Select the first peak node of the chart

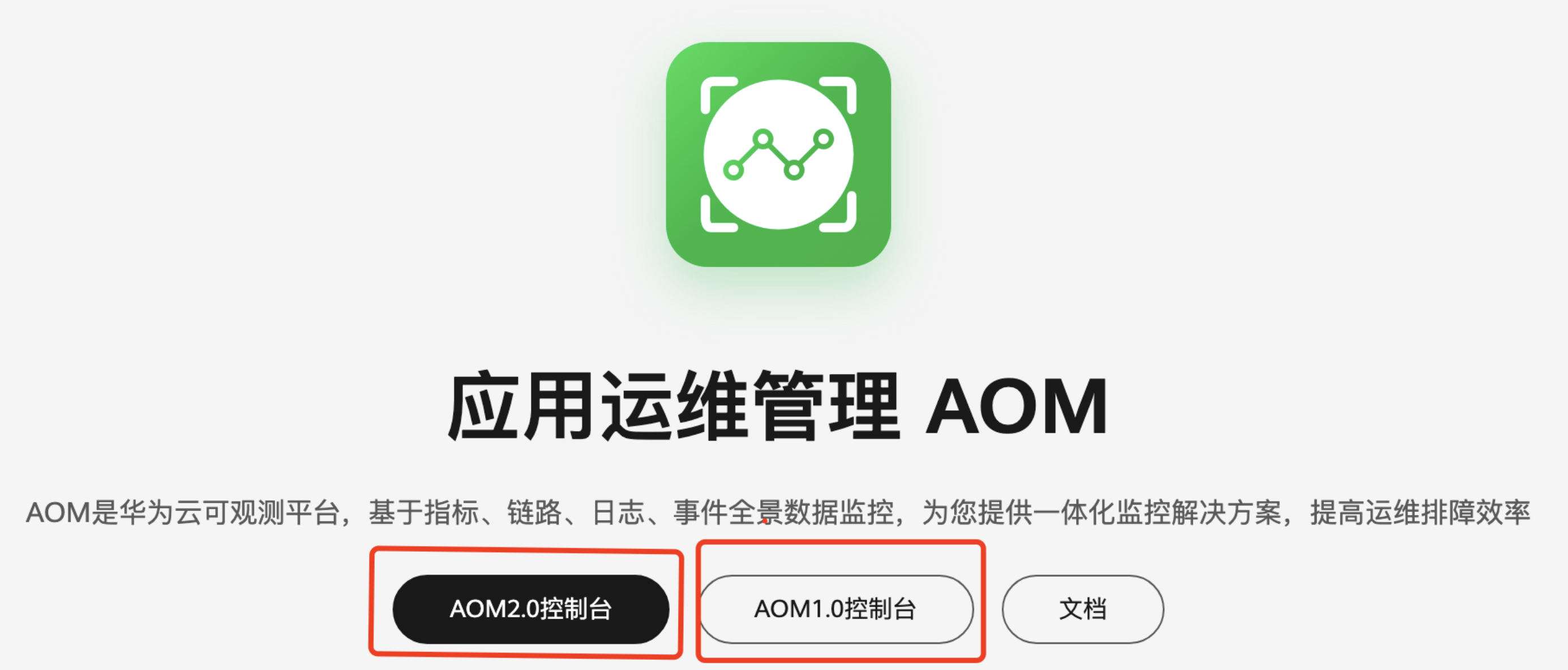click(x=762, y=139)
